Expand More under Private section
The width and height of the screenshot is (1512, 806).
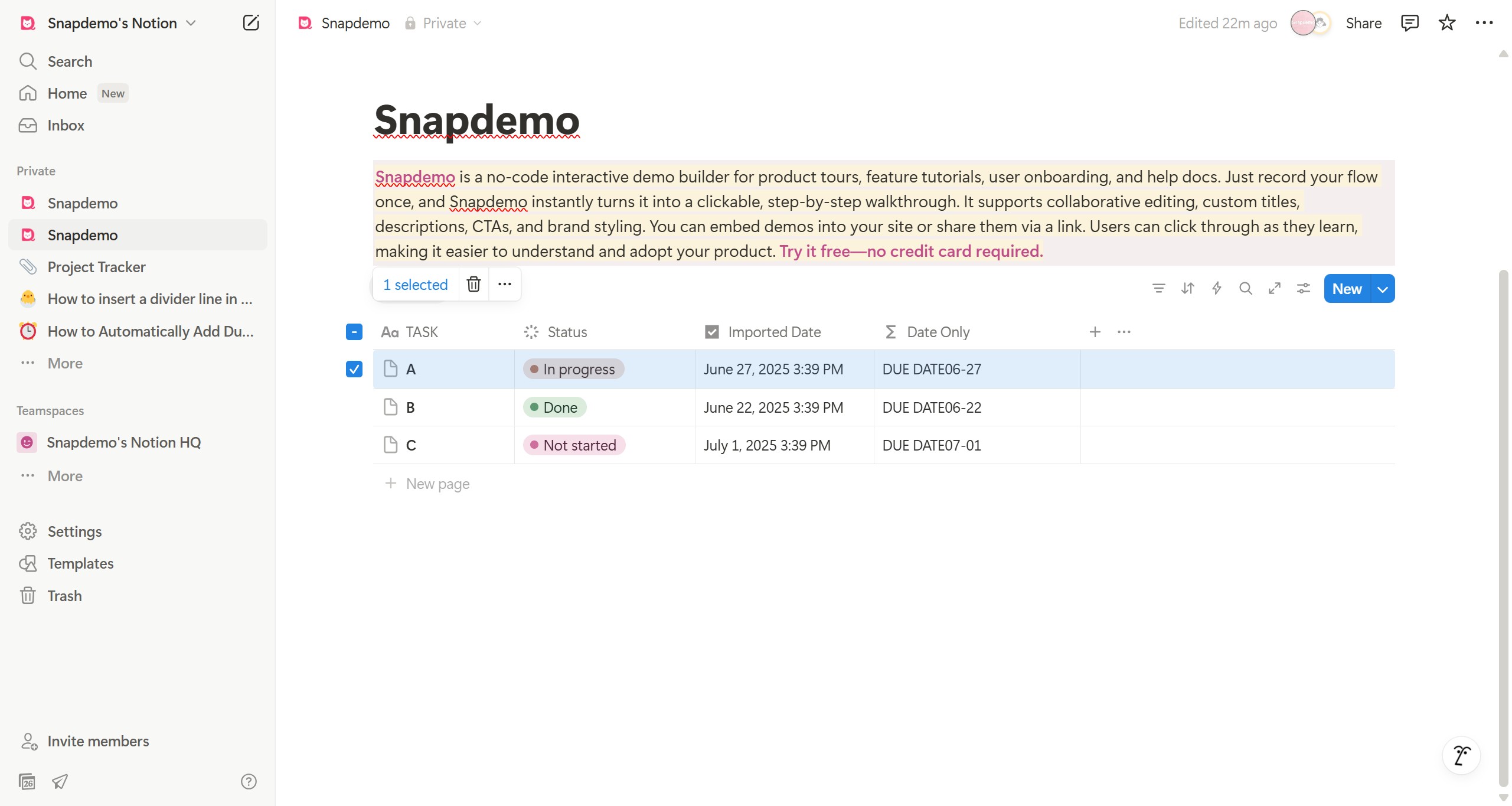point(138,363)
